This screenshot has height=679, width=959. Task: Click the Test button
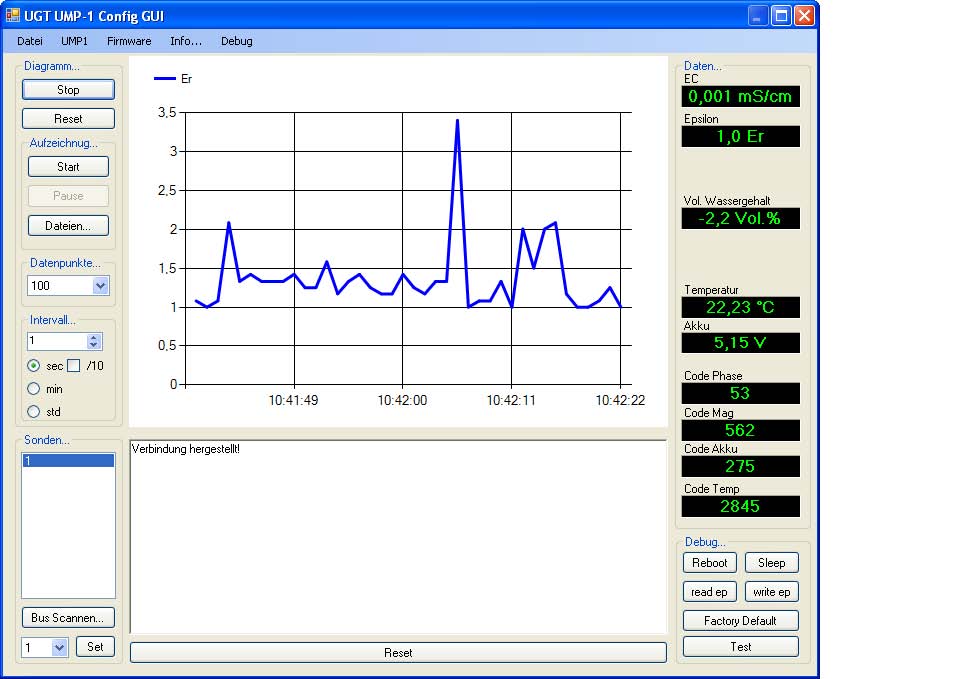[741, 647]
